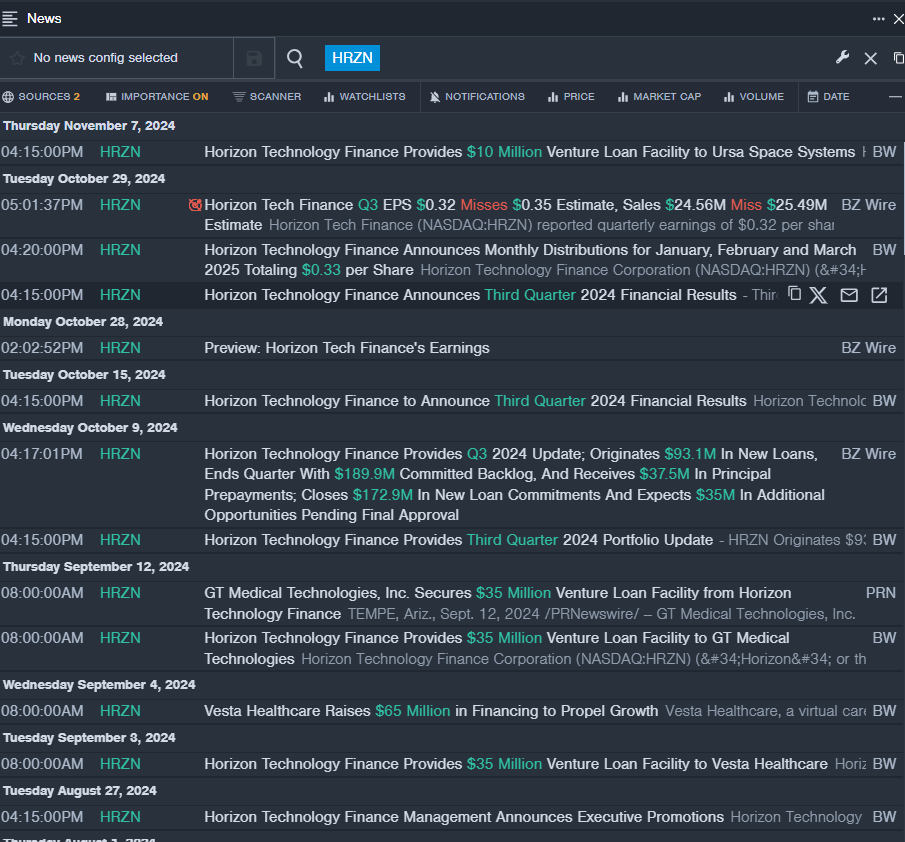Copy the Third Quarter Financial Results headline
This screenshot has width=905, height=842.
coord(795,294)
